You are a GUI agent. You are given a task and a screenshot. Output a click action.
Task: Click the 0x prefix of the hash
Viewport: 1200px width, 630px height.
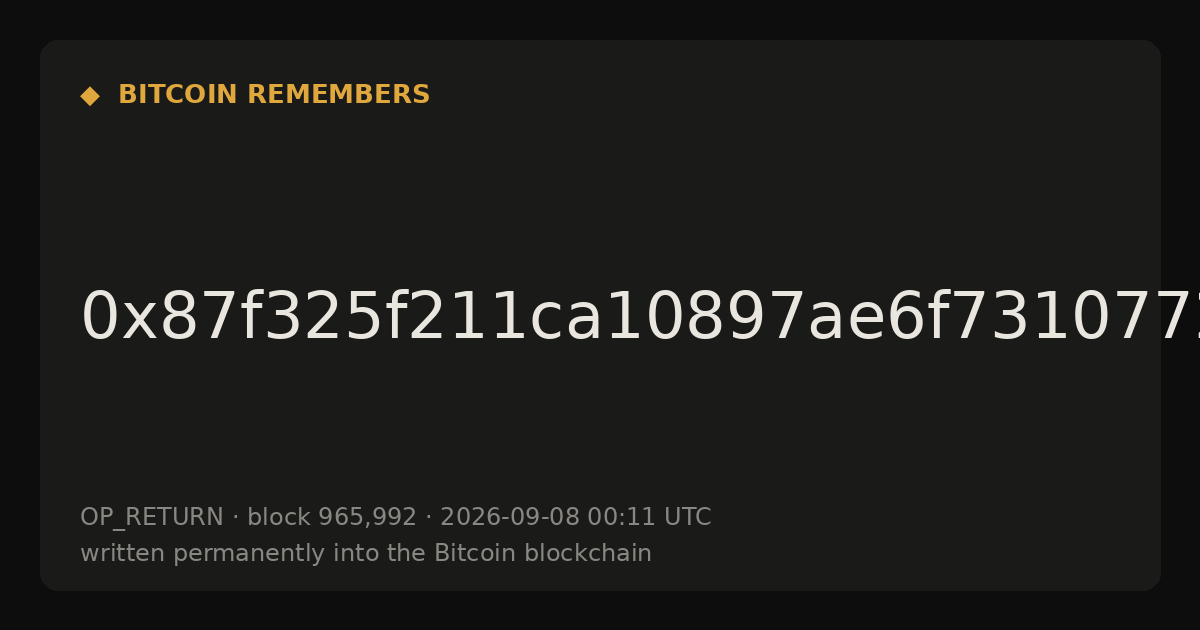click(x=120, y=318)
